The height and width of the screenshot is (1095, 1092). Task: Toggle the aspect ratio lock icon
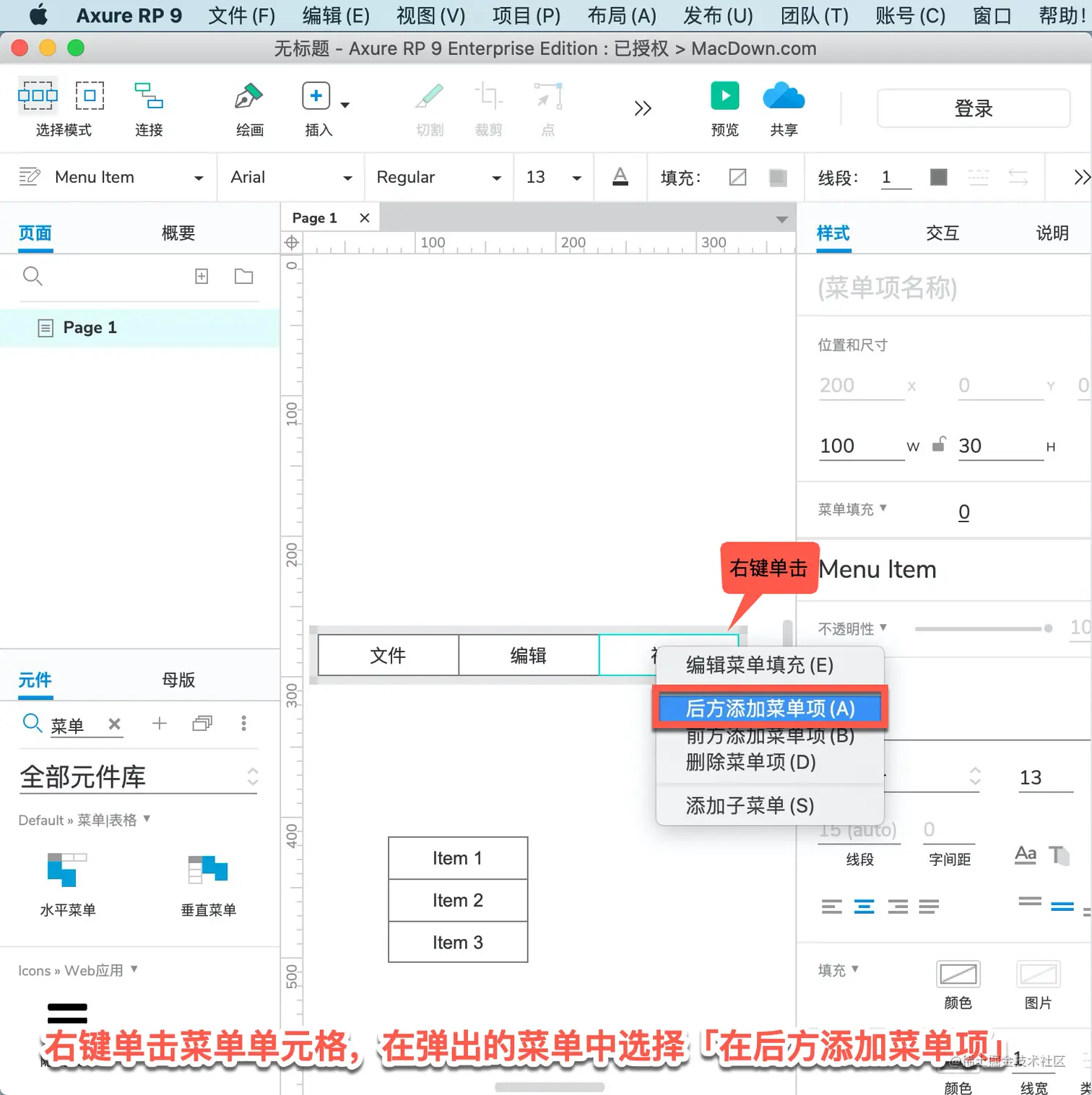[938, 444]
